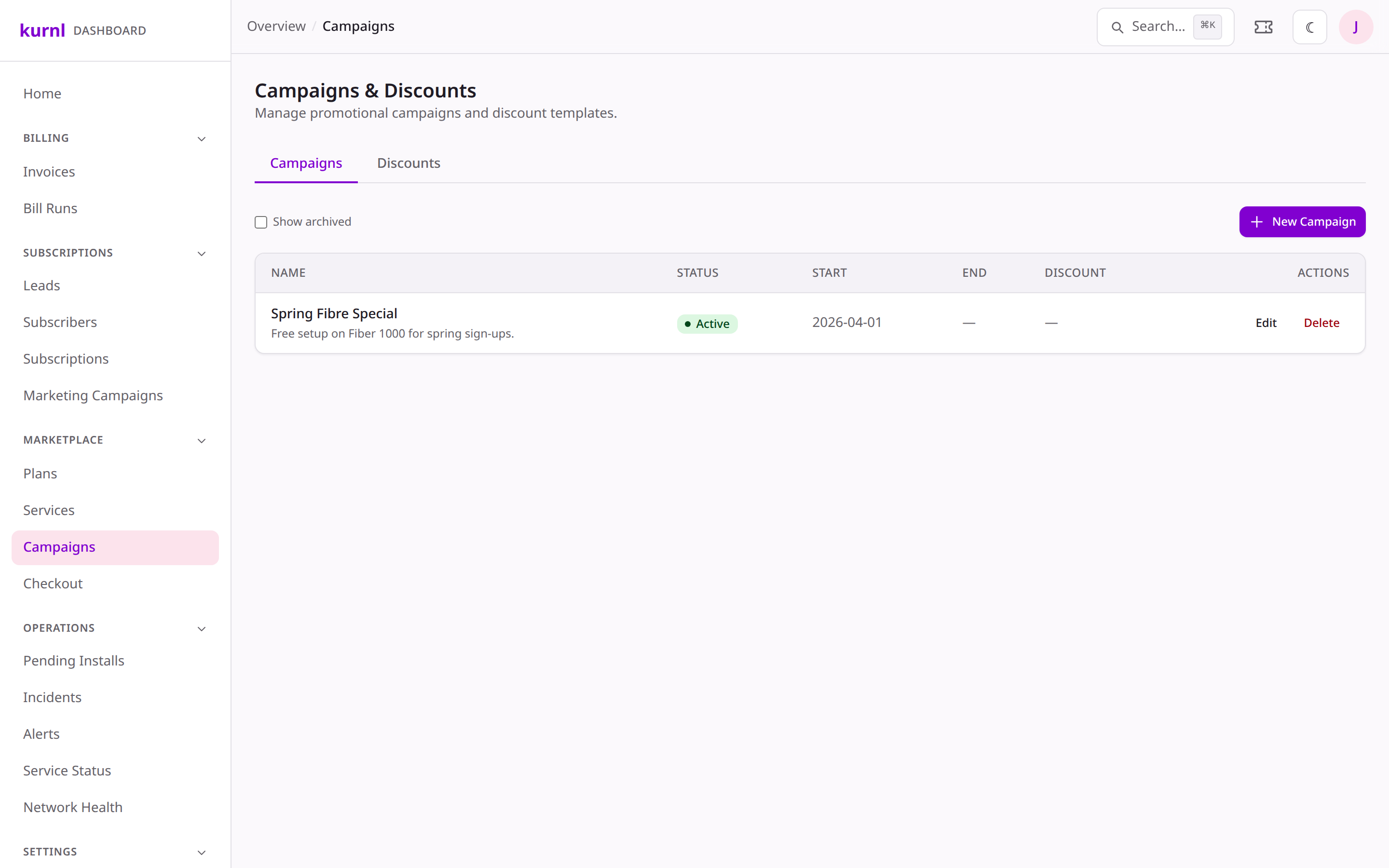Viewport: 1389px width, 868px height.
Task: Delete the Spring Fibre Special campaign
Action: coord(1321,323)
